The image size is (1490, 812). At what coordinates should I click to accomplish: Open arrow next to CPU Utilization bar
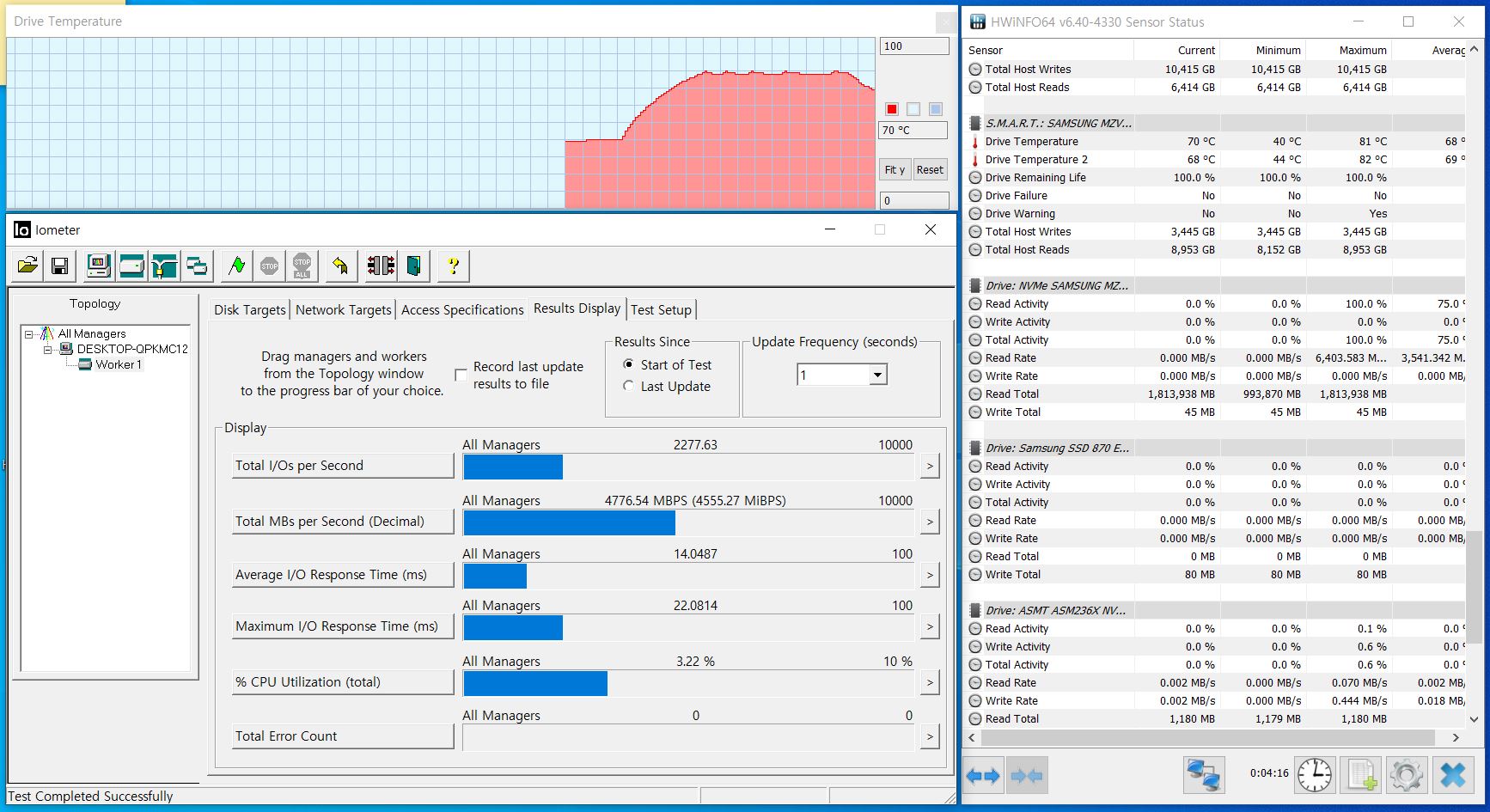[x=929, y=682]
